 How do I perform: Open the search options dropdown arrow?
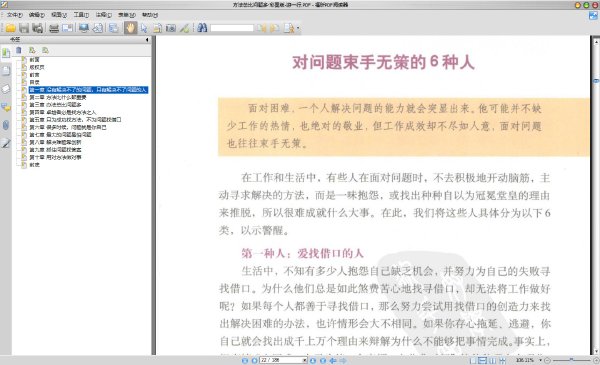click(x=298, y=28)
